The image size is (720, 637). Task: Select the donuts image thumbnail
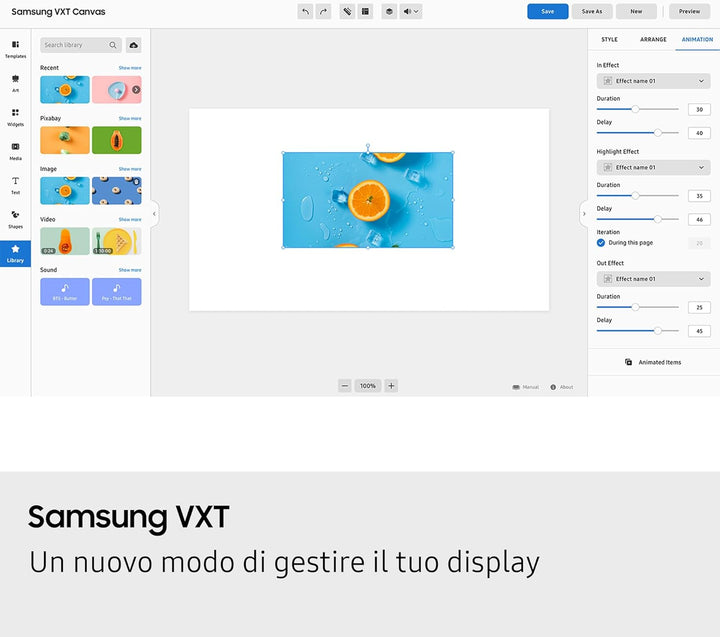tap(117, 191)
